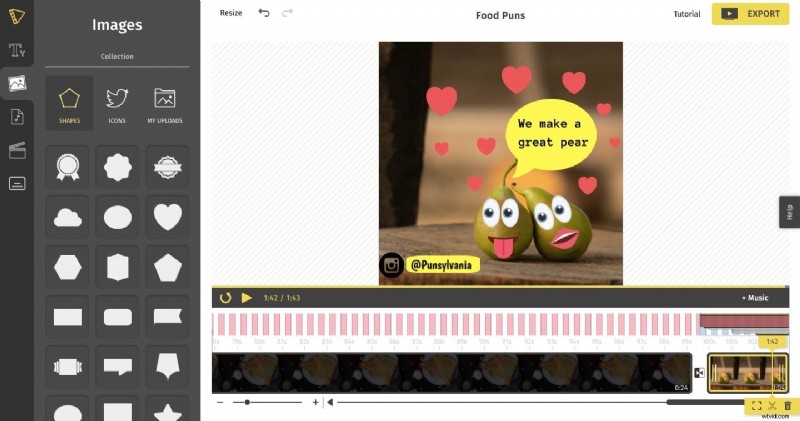Open the Music panel in sidebar

pos(16,117)
